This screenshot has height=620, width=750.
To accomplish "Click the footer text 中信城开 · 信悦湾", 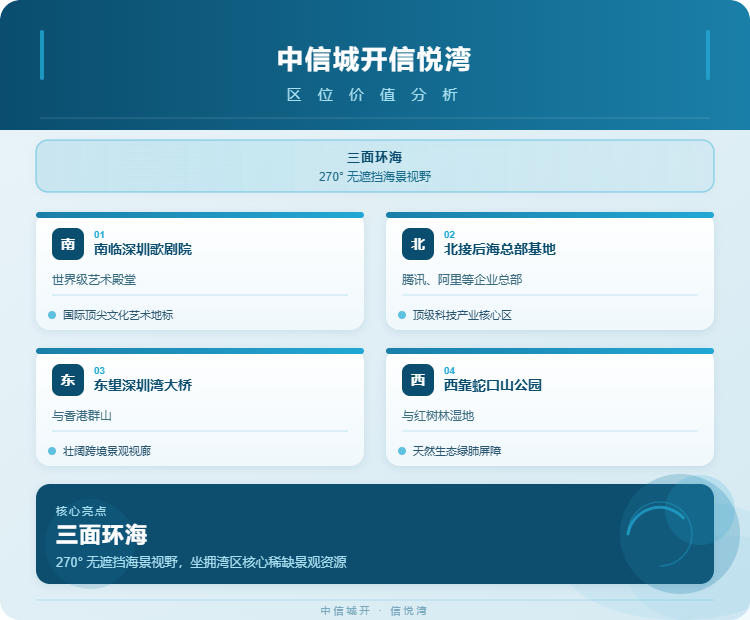I will (x=374, y=610).
